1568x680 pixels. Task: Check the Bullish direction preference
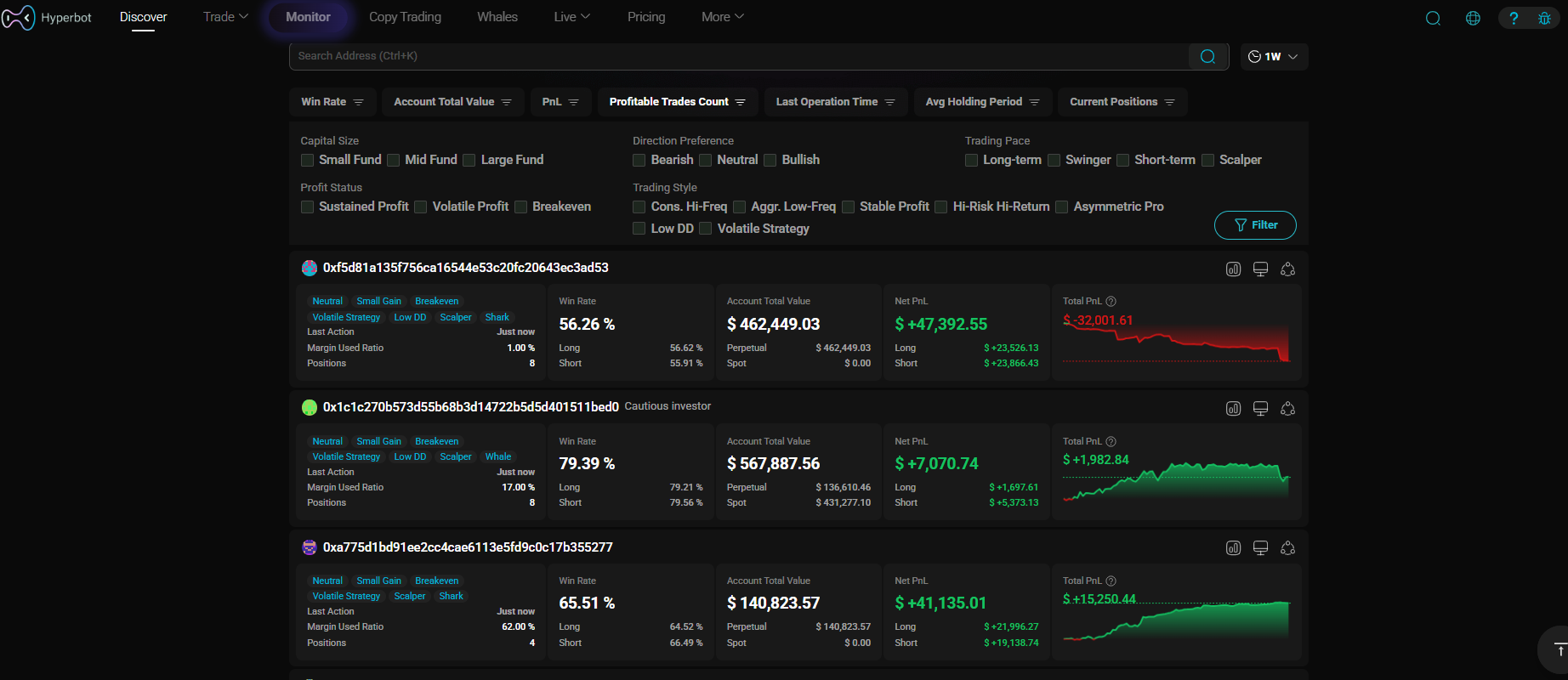[770, 160]
